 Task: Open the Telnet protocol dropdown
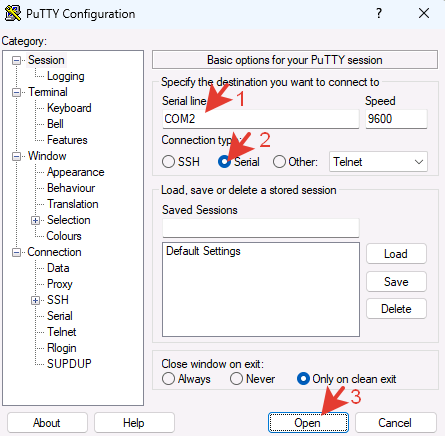[x=378, y=162]
